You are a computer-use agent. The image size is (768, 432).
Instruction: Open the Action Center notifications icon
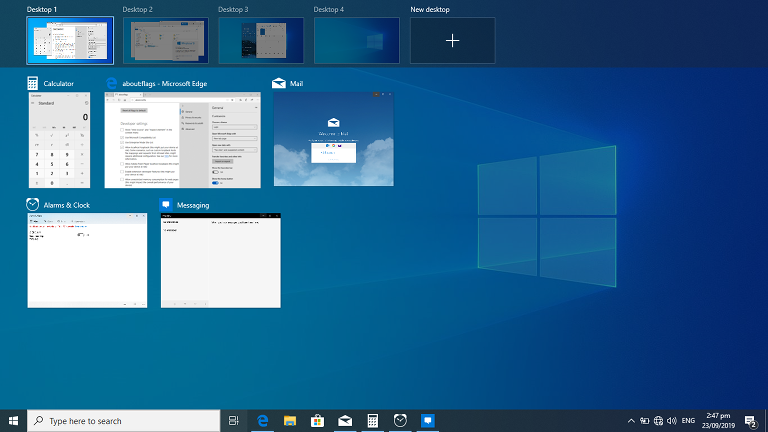coord(750,421)
